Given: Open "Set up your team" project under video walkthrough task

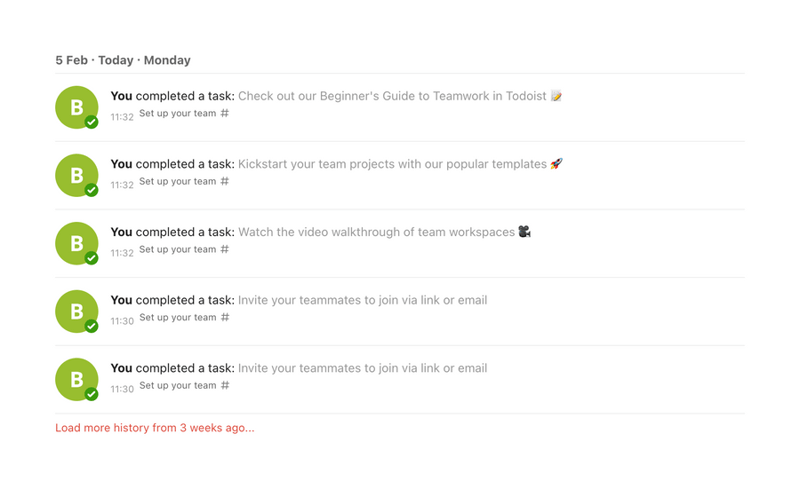Looking at the screenshot, I should point(178,249).
